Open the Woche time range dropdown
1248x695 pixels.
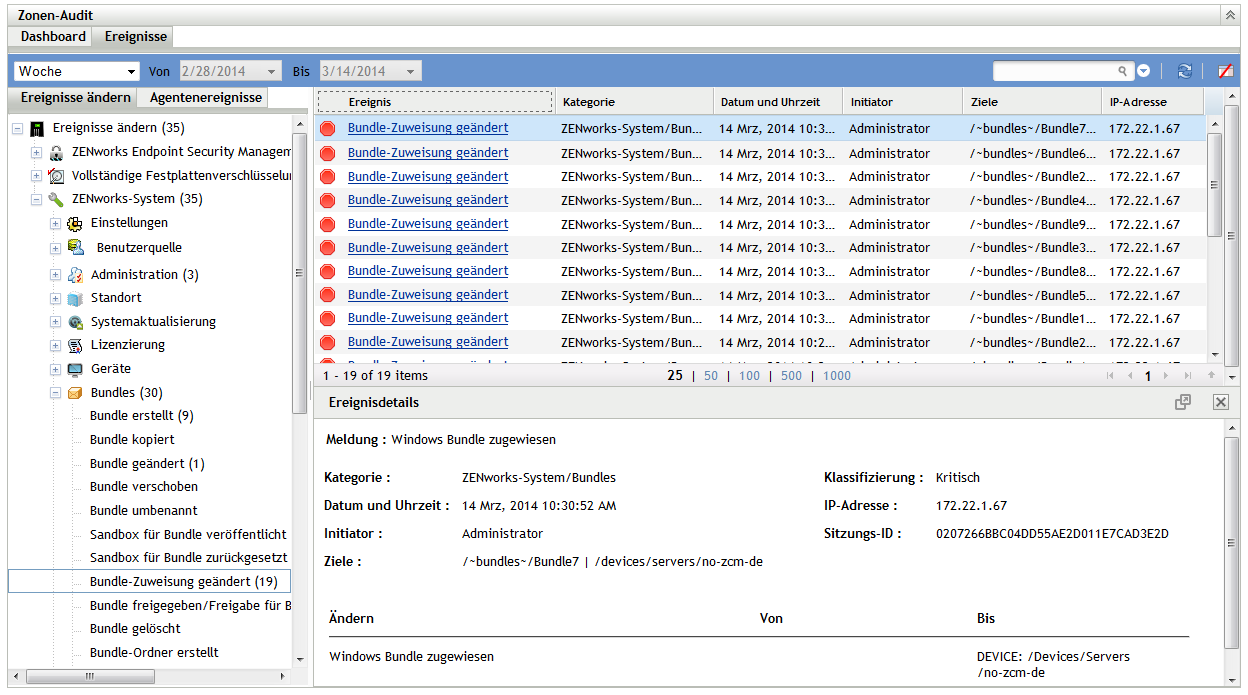[x=77, y=71]
